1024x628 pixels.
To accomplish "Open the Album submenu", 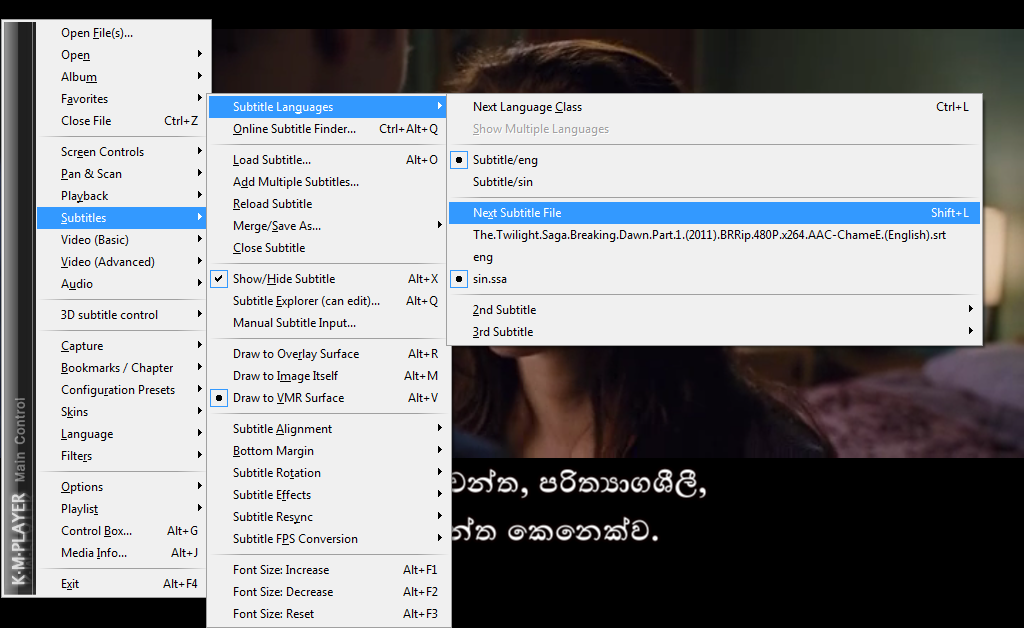I will click(122, 77).
